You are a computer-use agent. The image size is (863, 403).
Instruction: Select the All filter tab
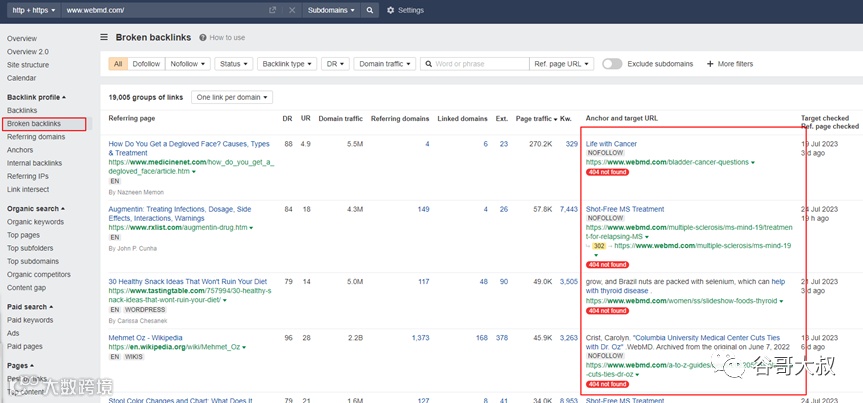[x=118, y=64]
